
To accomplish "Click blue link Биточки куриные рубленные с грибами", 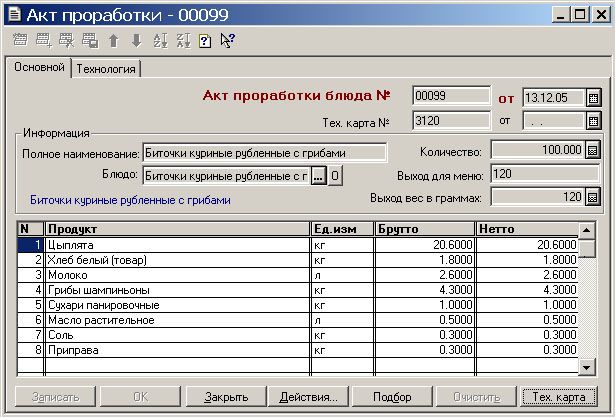I will (x=130, y=200).
